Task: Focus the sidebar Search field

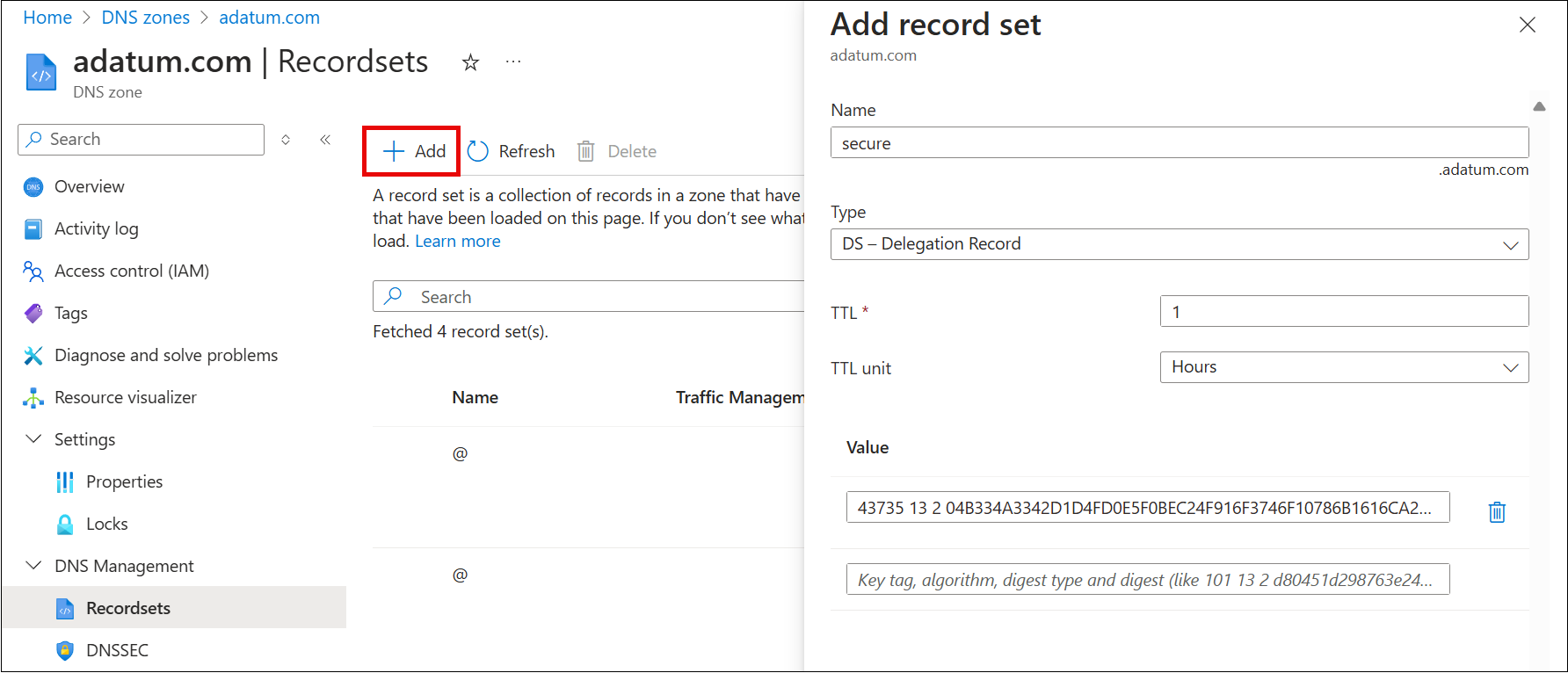Action: coord(141,140)
